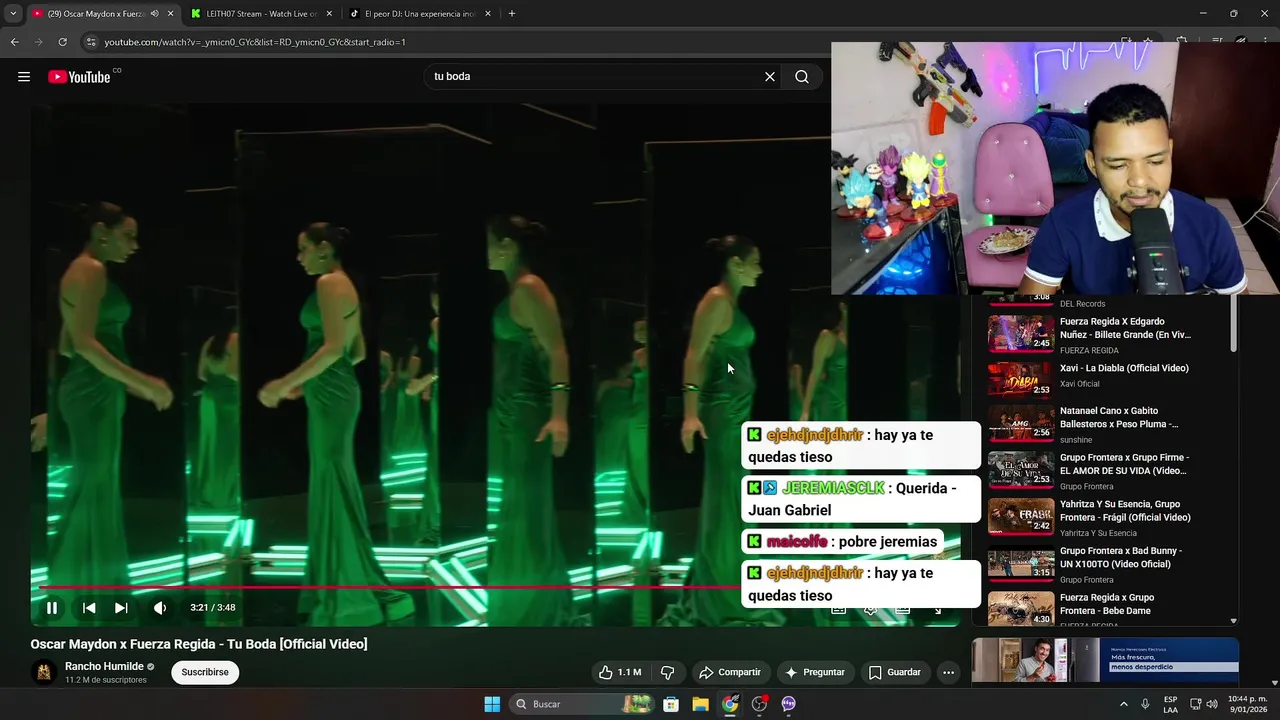The height and width of the screenshot is (720, 1280).
Task: Mute the YouTube tab audio icon
Action: (x=154, y=14)
